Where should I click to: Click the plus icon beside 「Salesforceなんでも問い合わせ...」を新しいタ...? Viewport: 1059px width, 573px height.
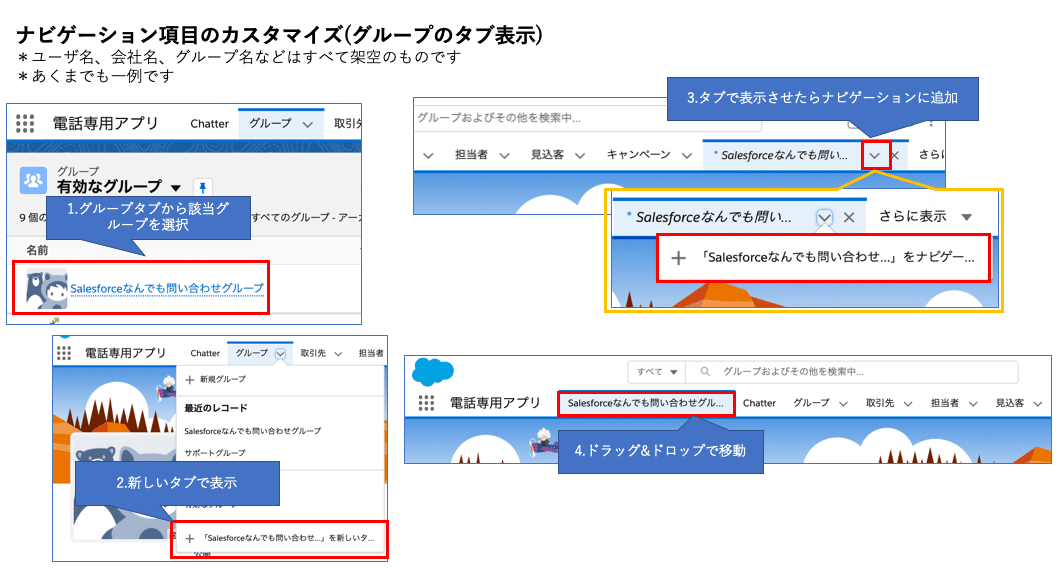pyautogui.click(x=190, y=539)
